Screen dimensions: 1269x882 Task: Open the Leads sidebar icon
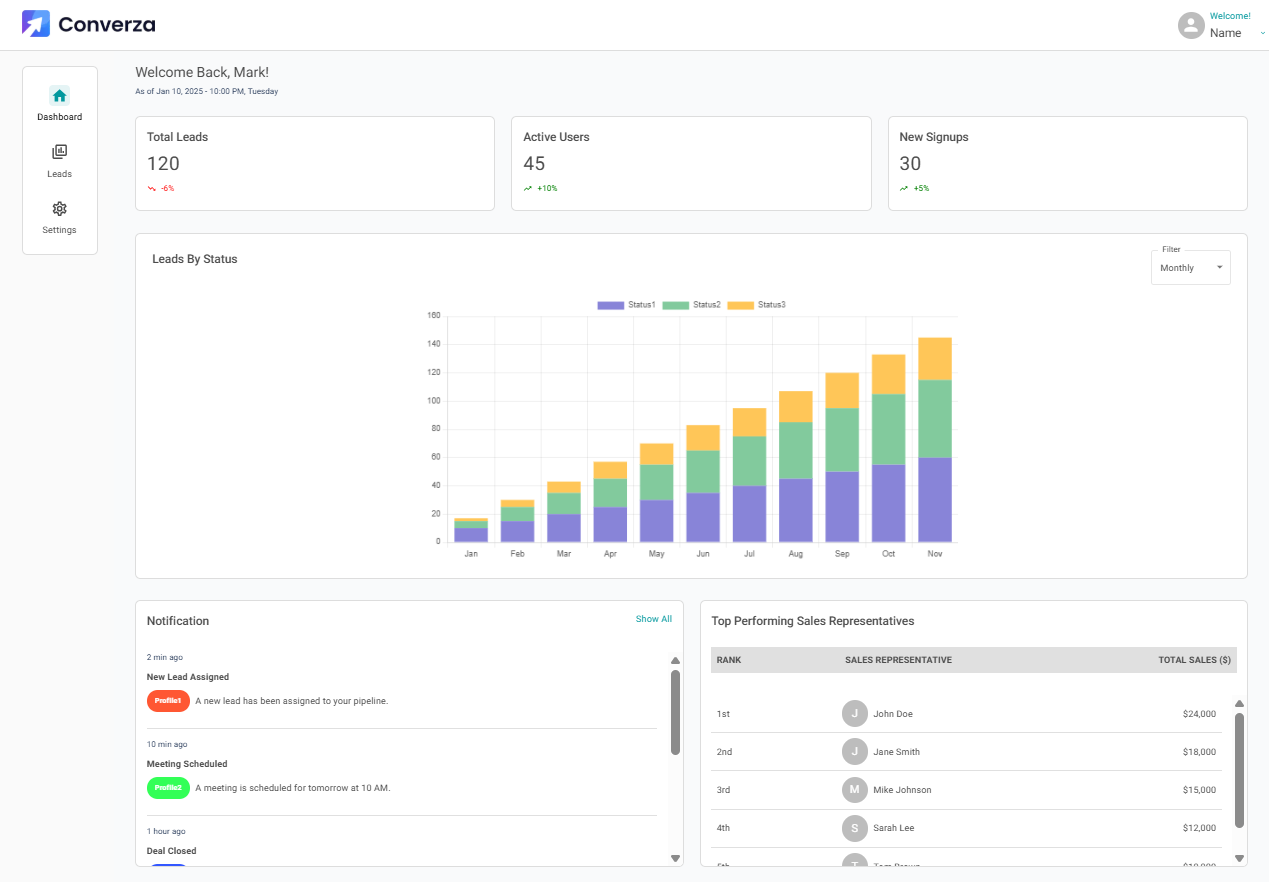[59, 152]
